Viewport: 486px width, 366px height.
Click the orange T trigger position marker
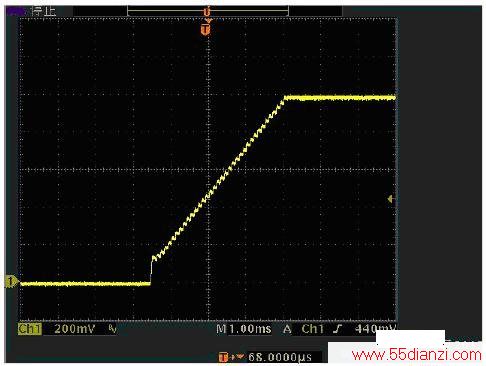(x=206, y=29)
